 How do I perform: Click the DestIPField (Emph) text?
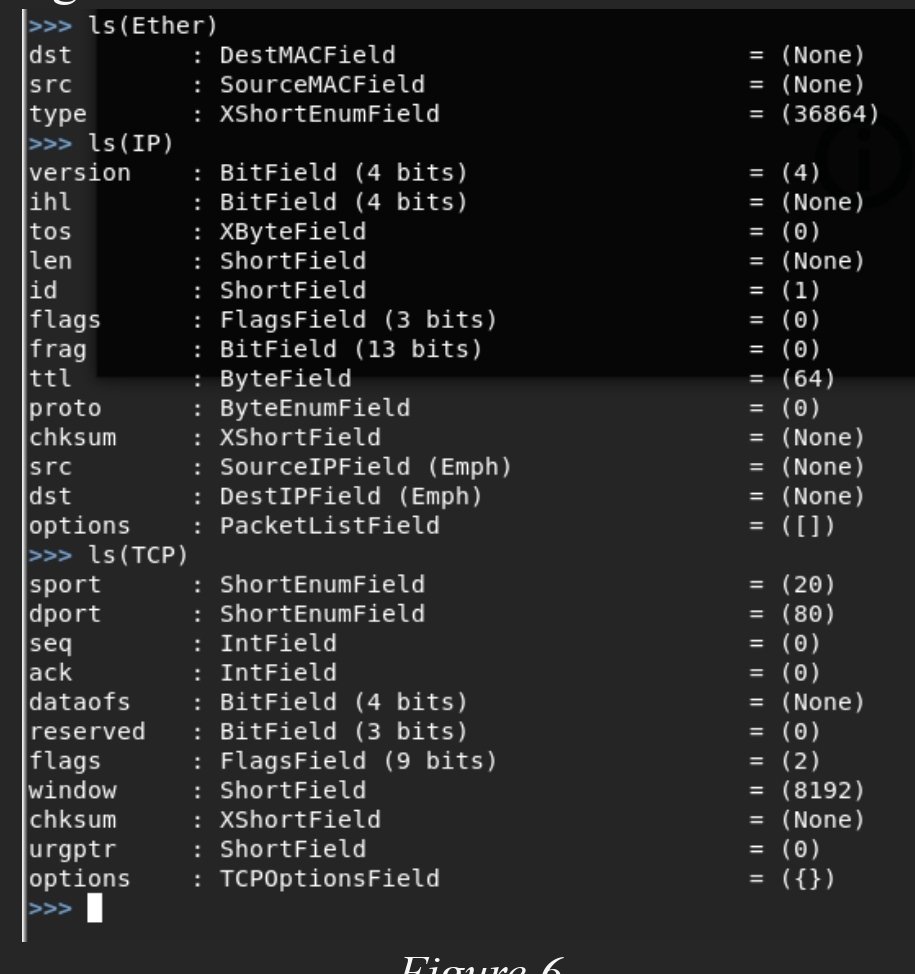pyautogui.click(x=351, y=496)
